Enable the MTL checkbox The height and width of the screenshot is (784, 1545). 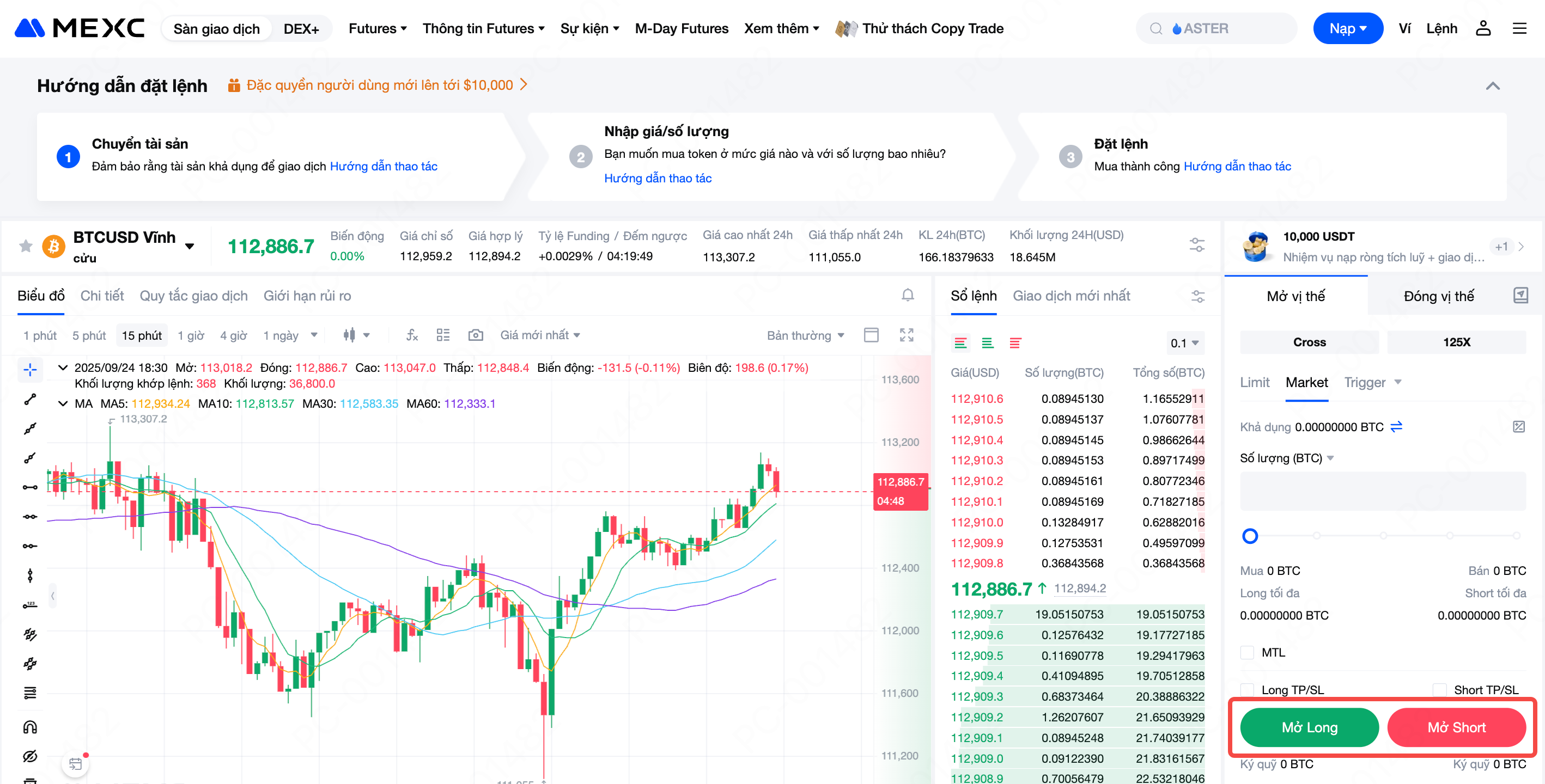pyautogui.click(x=1248, y=652)
